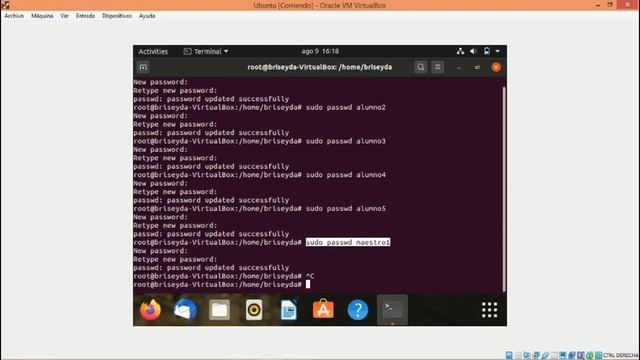Open LibreOffice Writer from the dock

[x=289, y=310]
